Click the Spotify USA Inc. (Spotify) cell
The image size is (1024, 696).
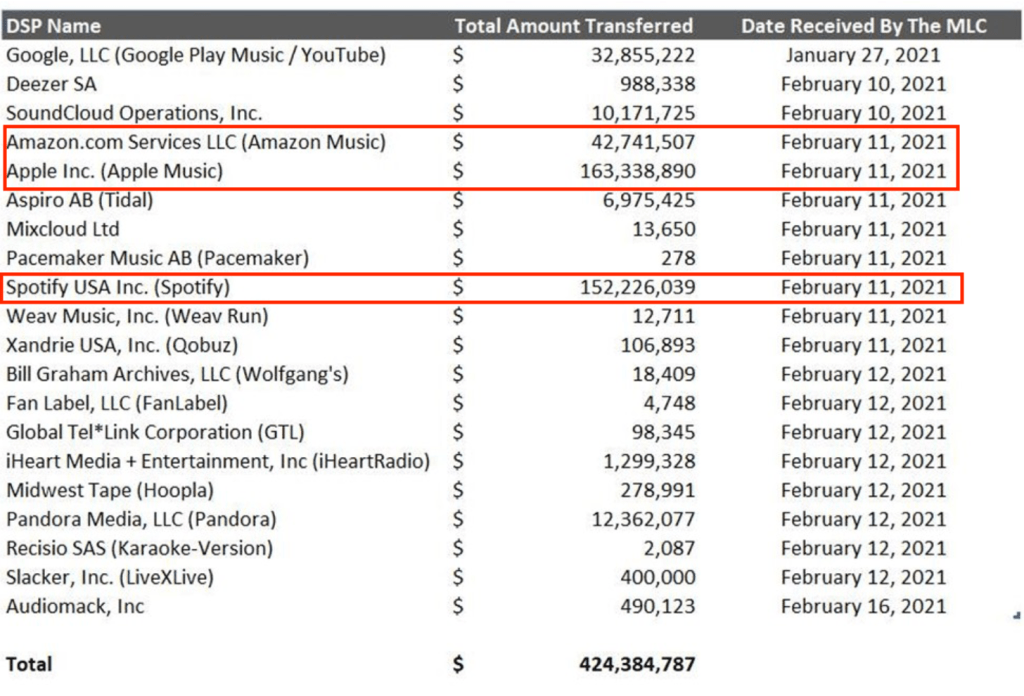(x=118, y=288)
